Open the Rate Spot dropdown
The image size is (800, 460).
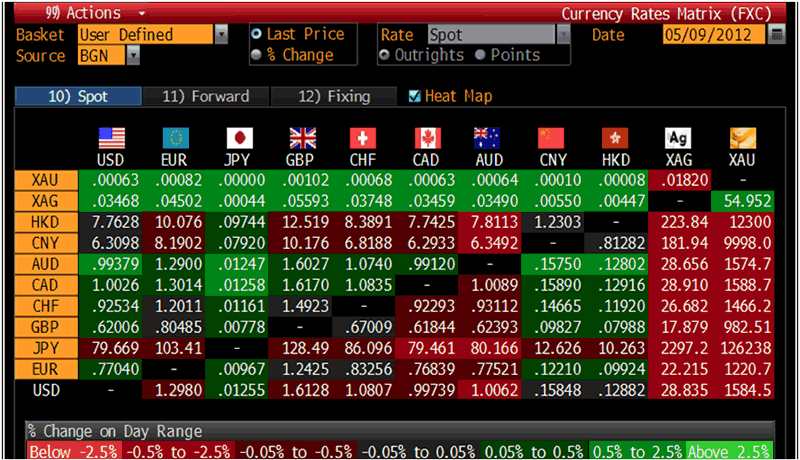563,35
